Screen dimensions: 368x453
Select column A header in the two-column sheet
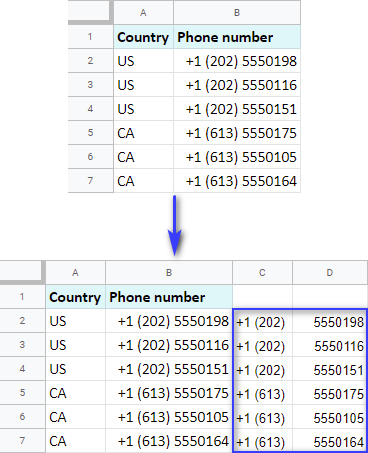click(x=143, y=12)
